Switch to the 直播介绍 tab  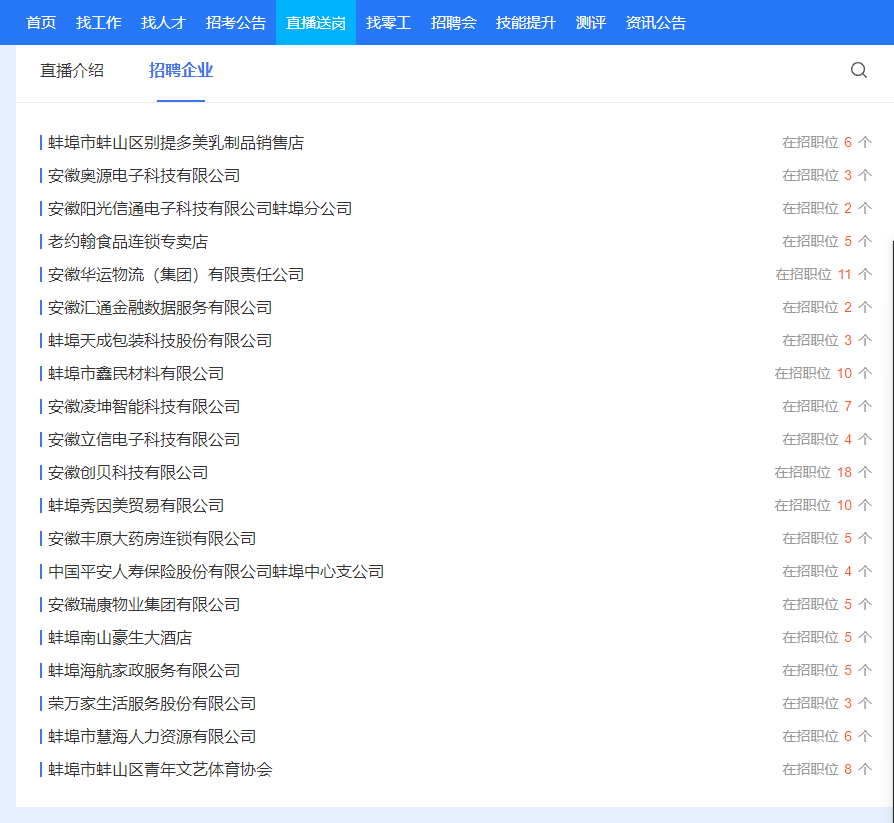coord(72,70)
